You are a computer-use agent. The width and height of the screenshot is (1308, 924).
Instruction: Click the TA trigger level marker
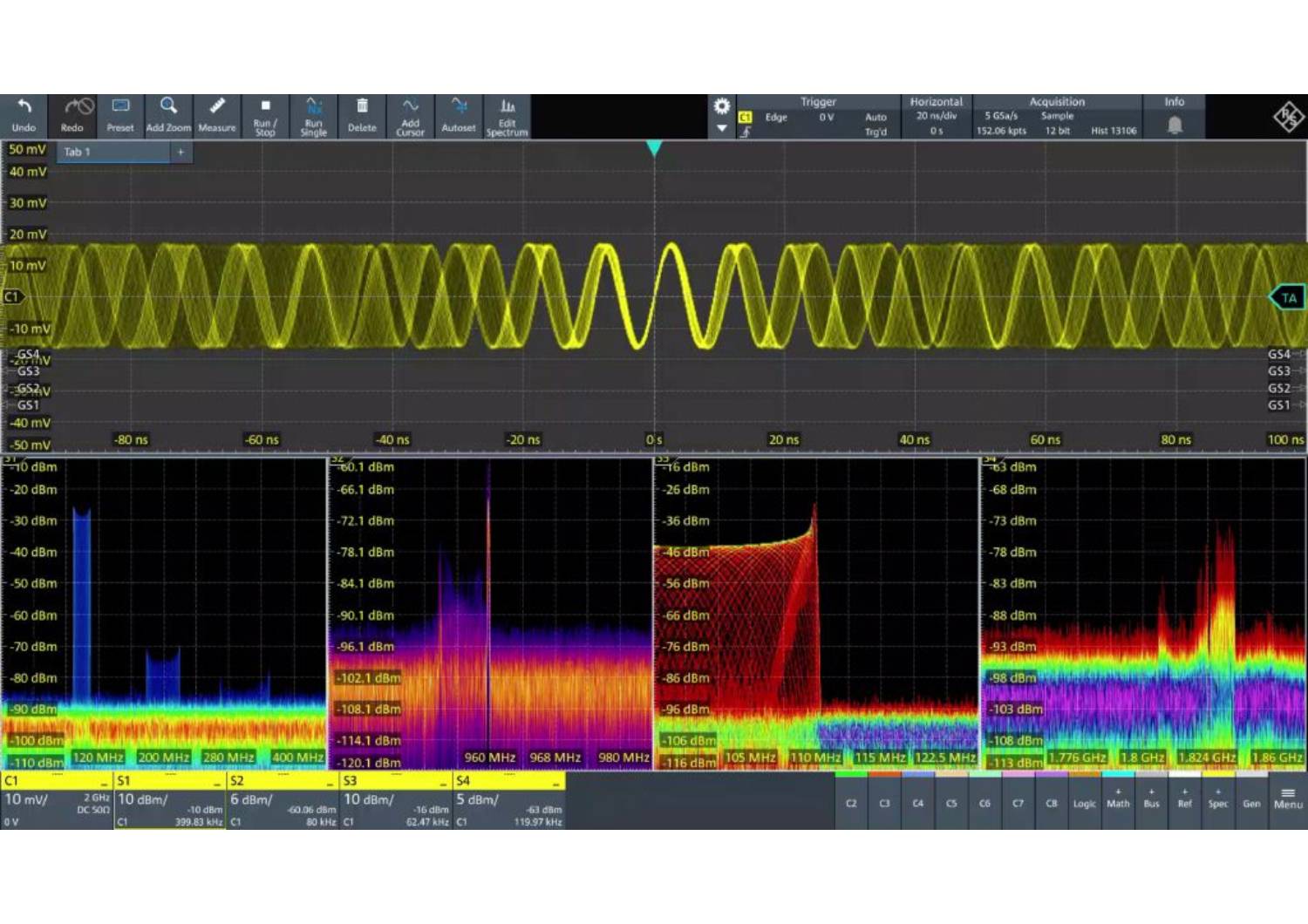(1288, 298)
